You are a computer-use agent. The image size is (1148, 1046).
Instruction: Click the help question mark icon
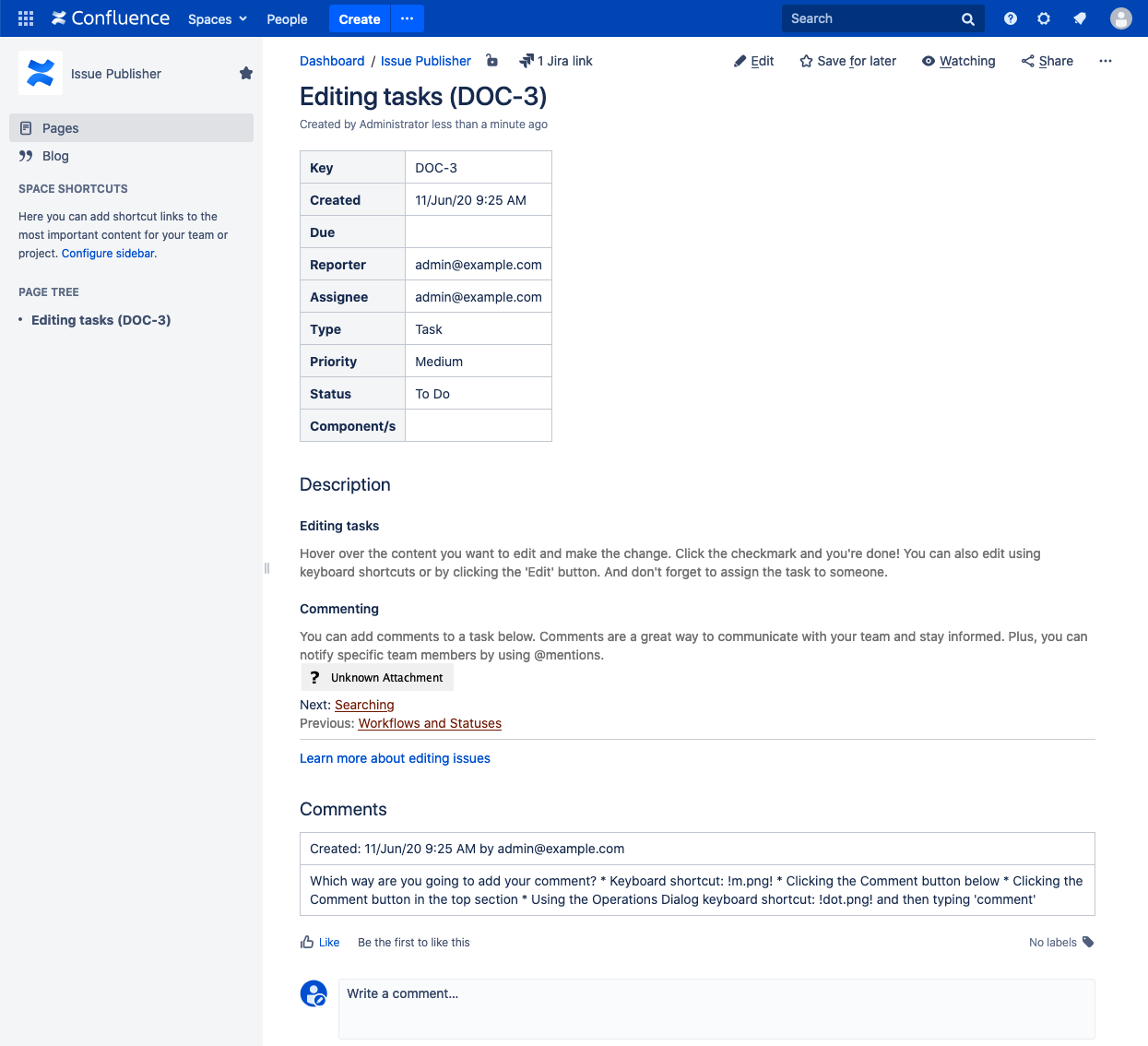coord(1011,18)
